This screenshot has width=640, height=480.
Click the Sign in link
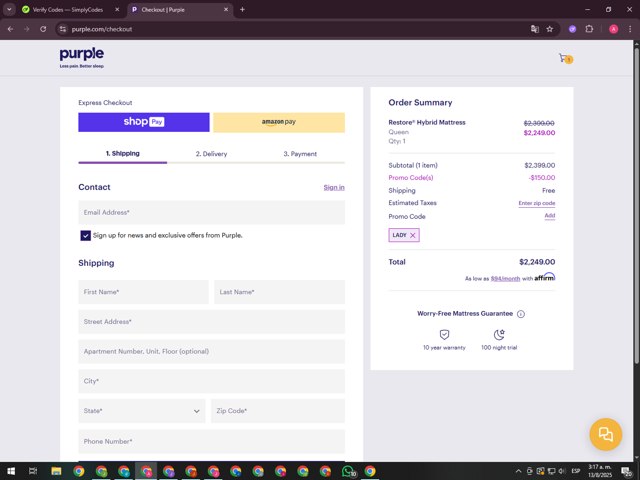[x=334, y=187]
